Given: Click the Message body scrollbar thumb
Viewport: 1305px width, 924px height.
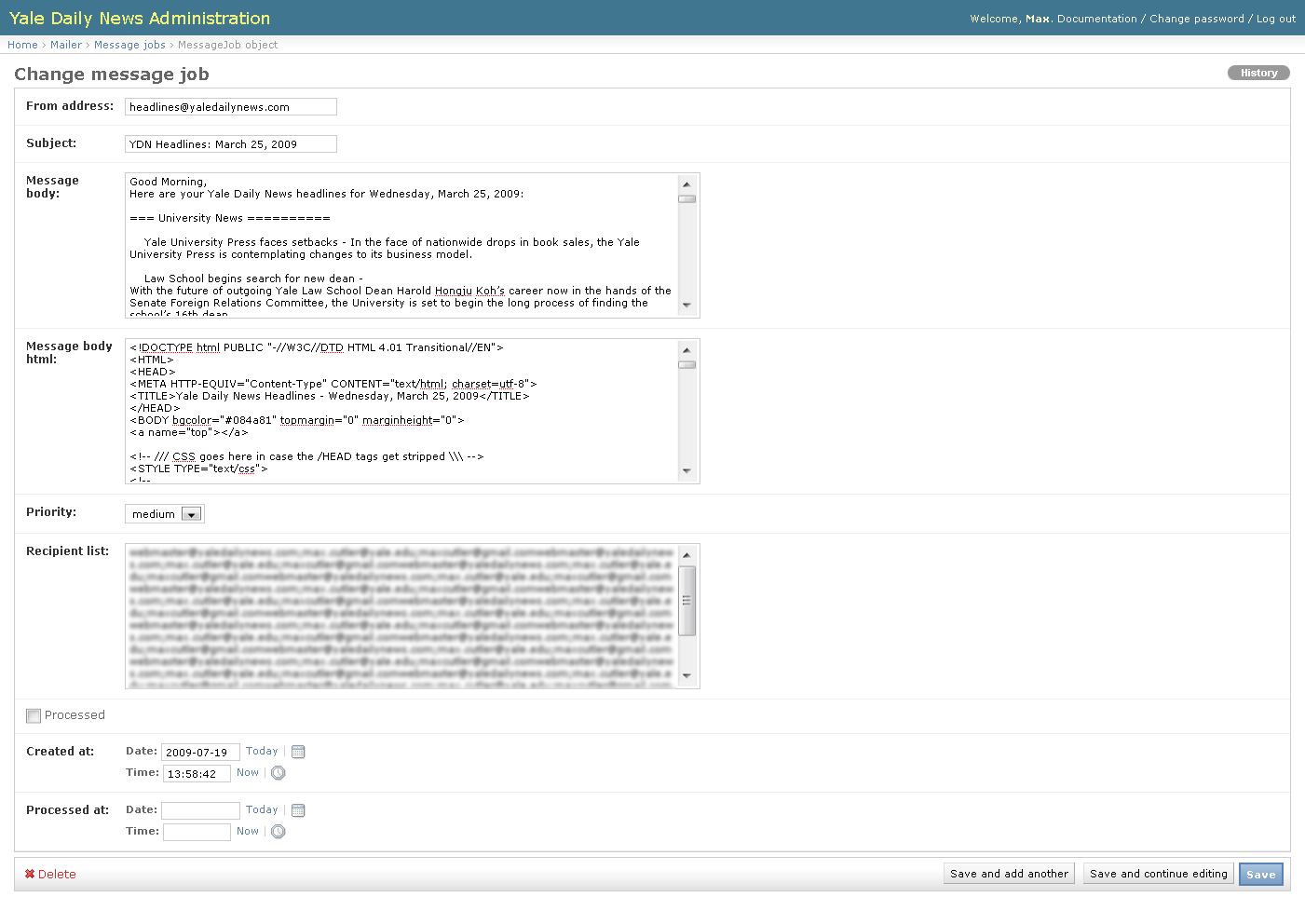Looking at the screenshot, I should [x=687, y=198].
